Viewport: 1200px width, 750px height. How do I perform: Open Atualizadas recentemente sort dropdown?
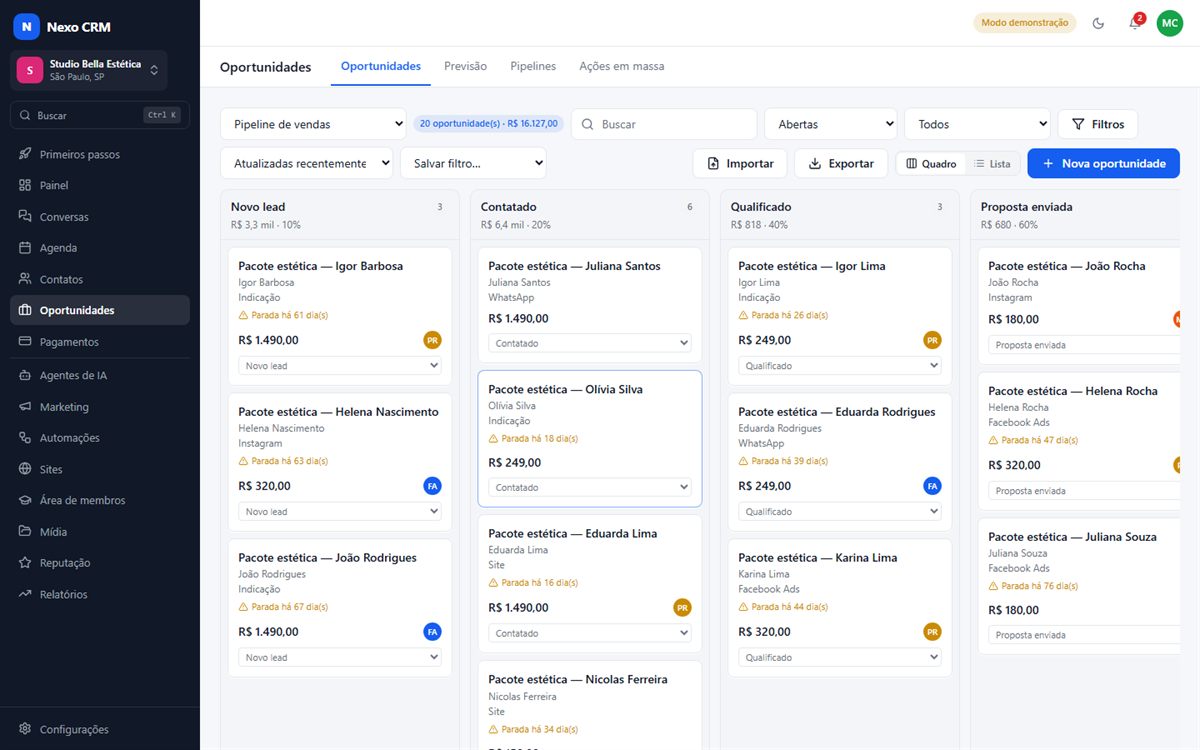click(x=306, y=163)
